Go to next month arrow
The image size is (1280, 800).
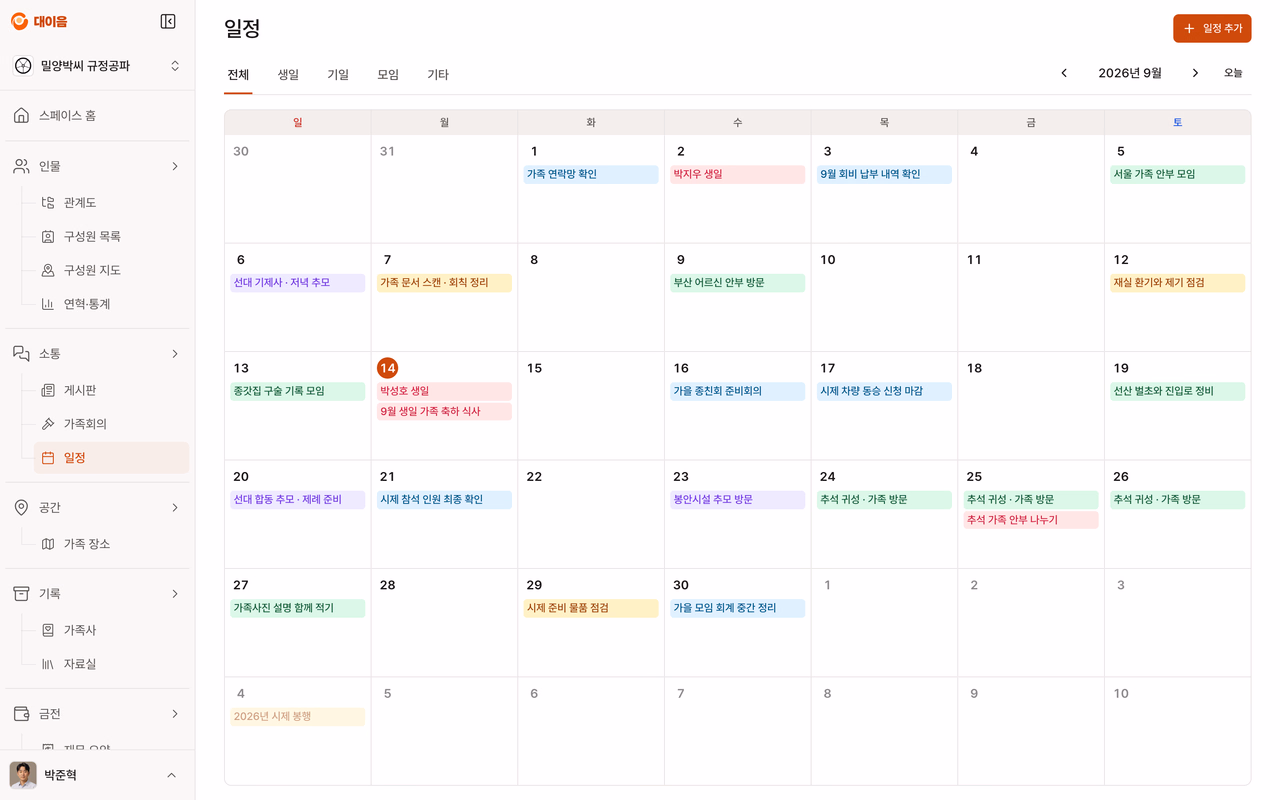[x=1195, y=73]
